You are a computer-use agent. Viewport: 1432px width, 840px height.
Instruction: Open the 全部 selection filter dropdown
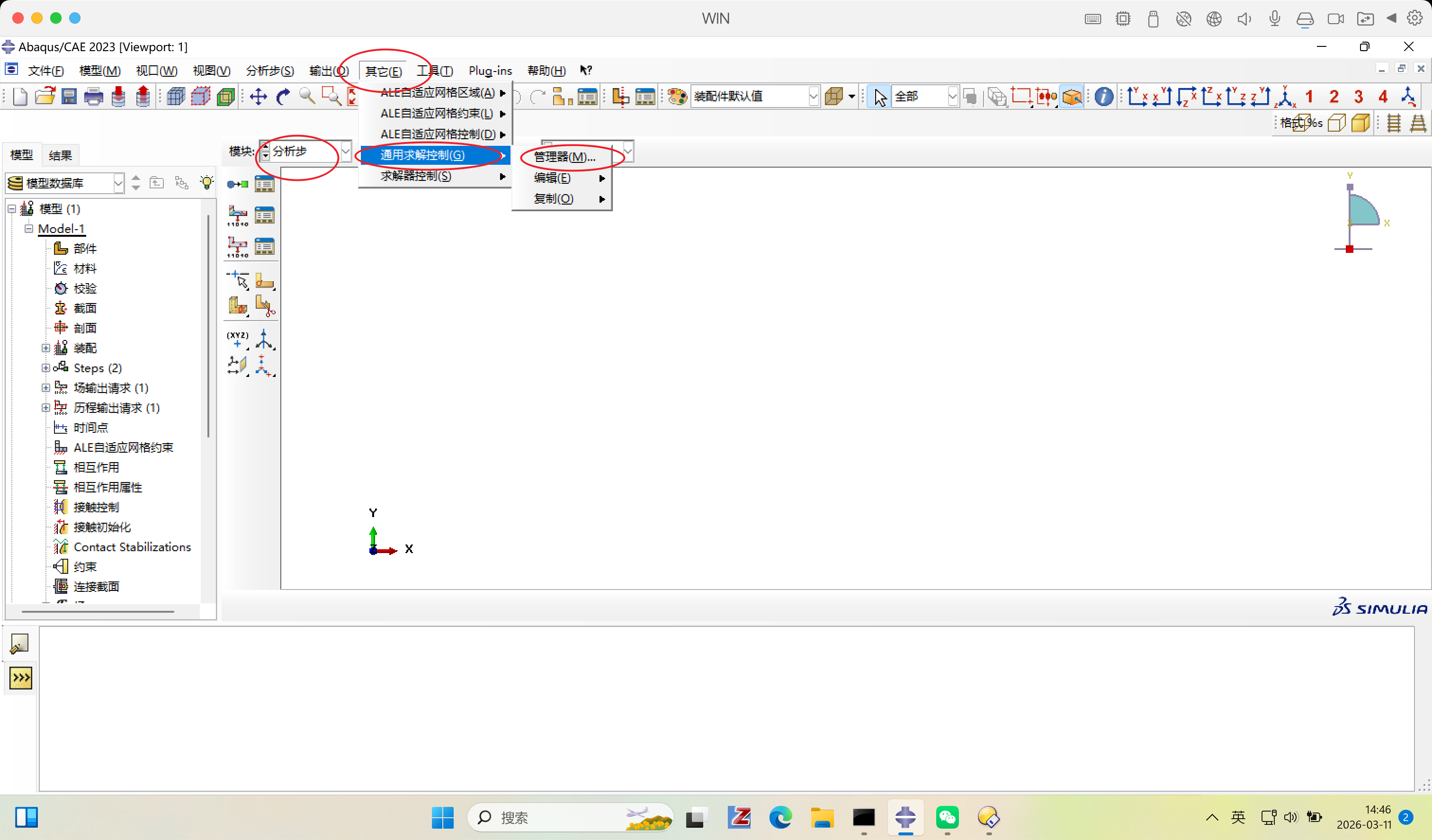[926, 97]
